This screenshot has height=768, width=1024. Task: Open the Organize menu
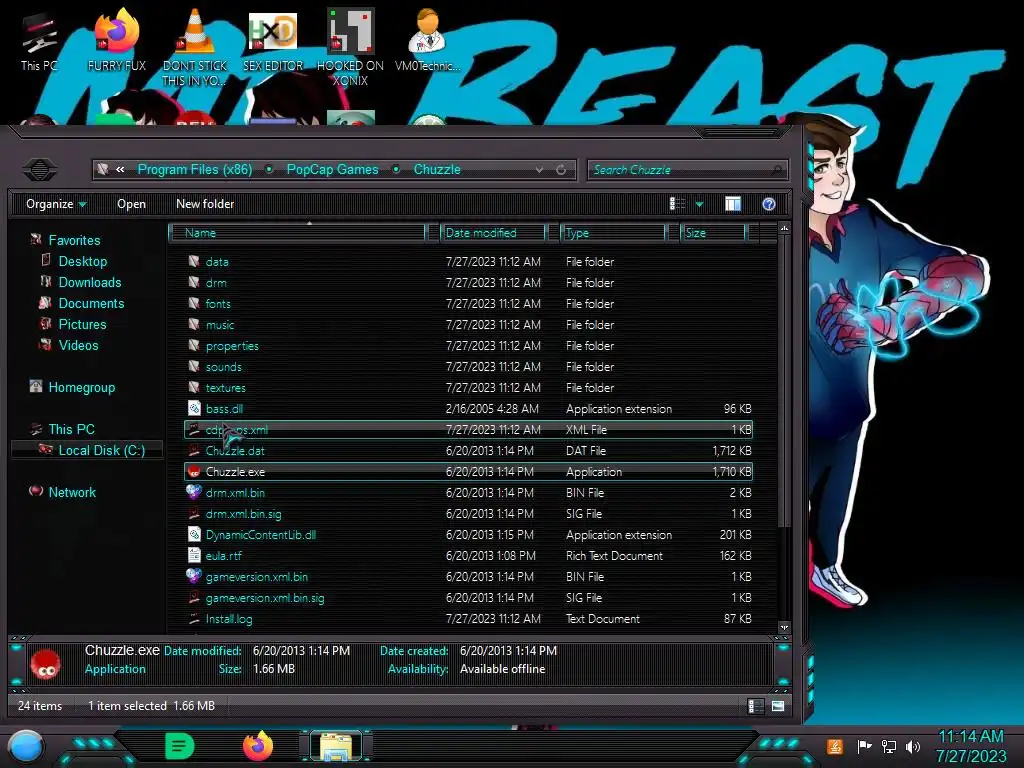click(x=56, y=204)
